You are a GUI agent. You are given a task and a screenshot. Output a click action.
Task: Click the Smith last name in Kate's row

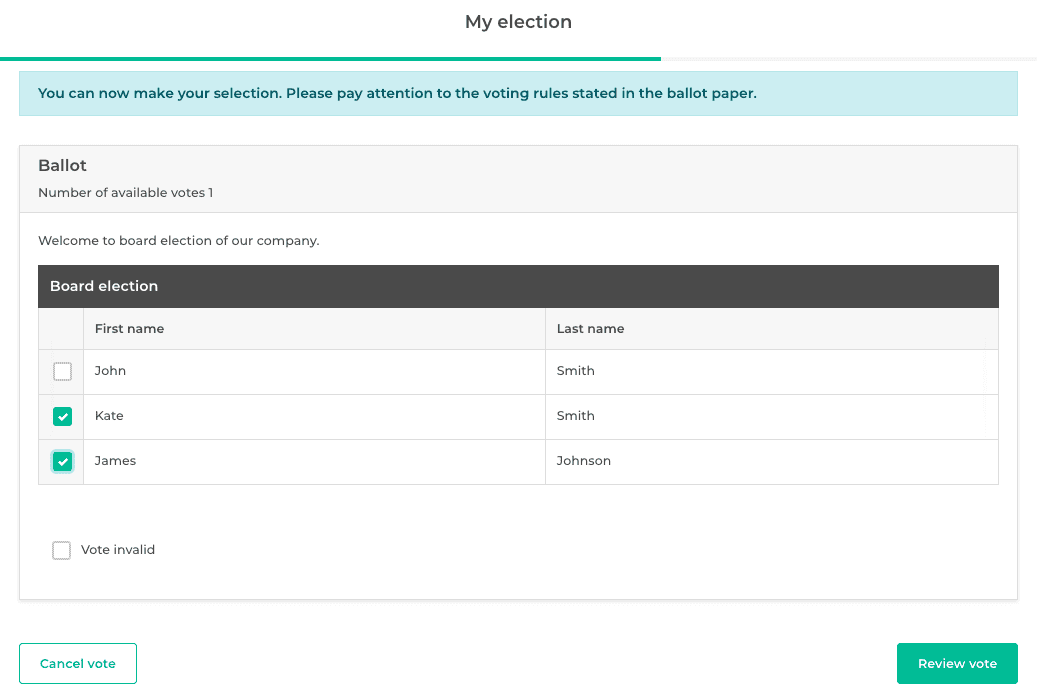tap(575, 416)
